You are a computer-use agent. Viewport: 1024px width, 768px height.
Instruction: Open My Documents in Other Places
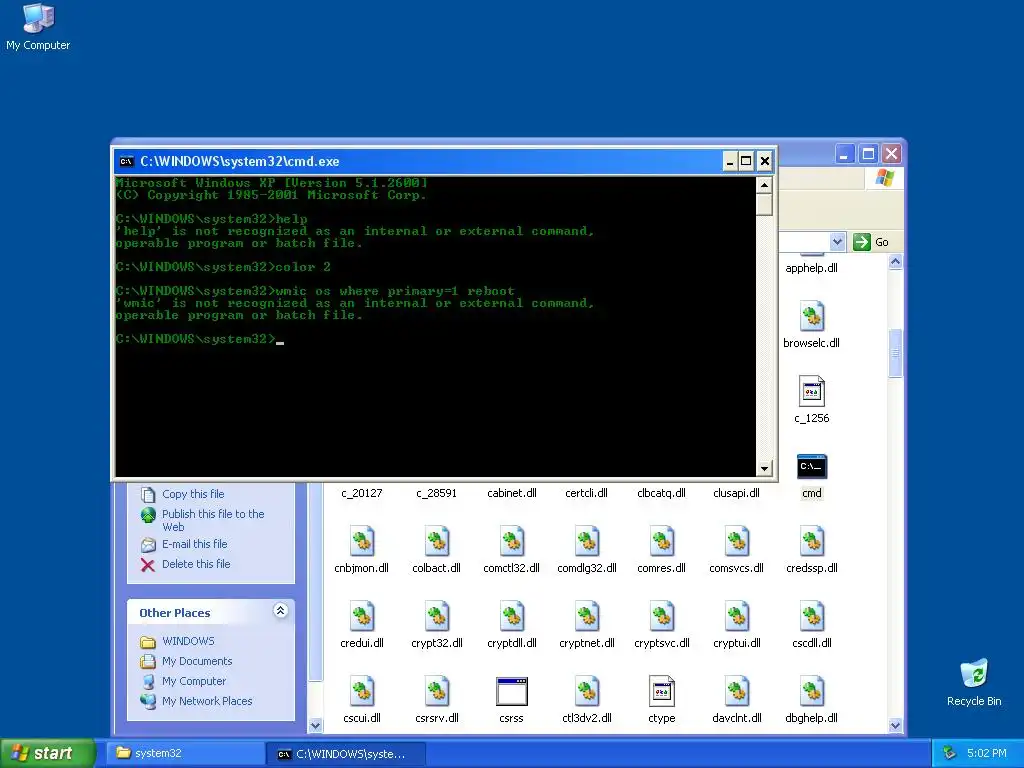(x=197, y=662)
